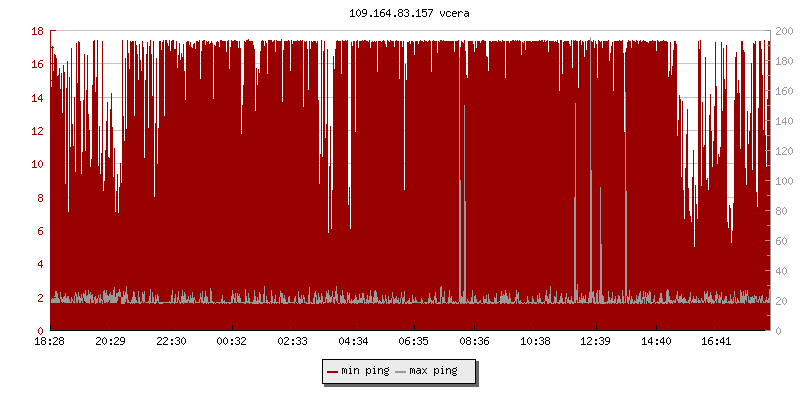Click the dark red min ping legend swatch
Viewport: 800px width, 400px height.
(x=333, y=372)
